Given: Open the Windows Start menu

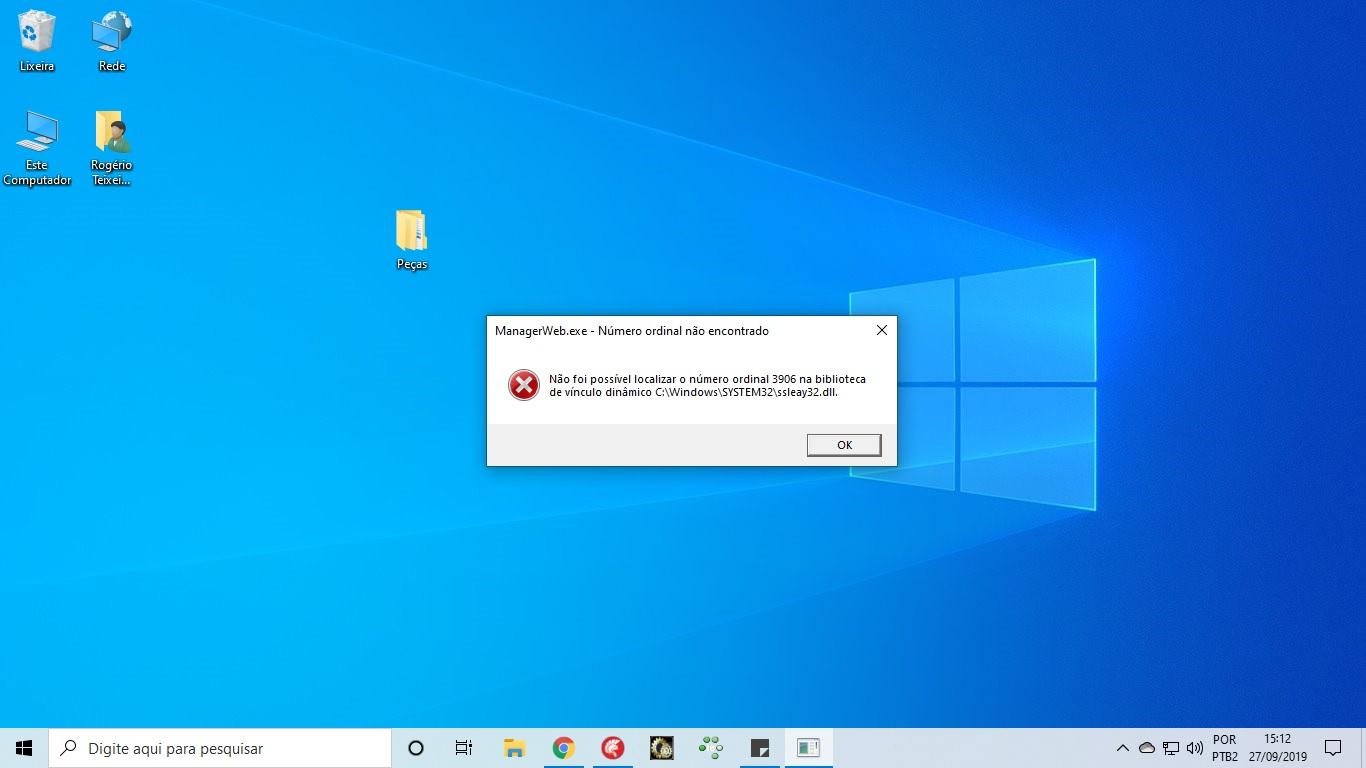Looking at the screenshot, I should click(x=24, y=748).
